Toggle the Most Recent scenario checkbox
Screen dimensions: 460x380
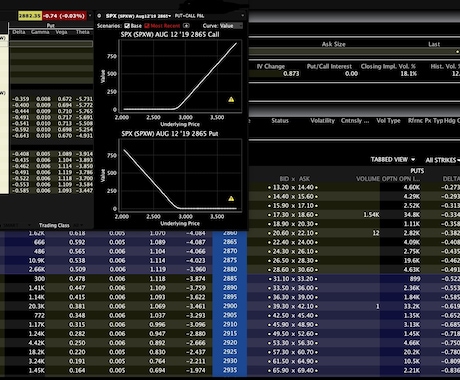(x=147, y=26)
